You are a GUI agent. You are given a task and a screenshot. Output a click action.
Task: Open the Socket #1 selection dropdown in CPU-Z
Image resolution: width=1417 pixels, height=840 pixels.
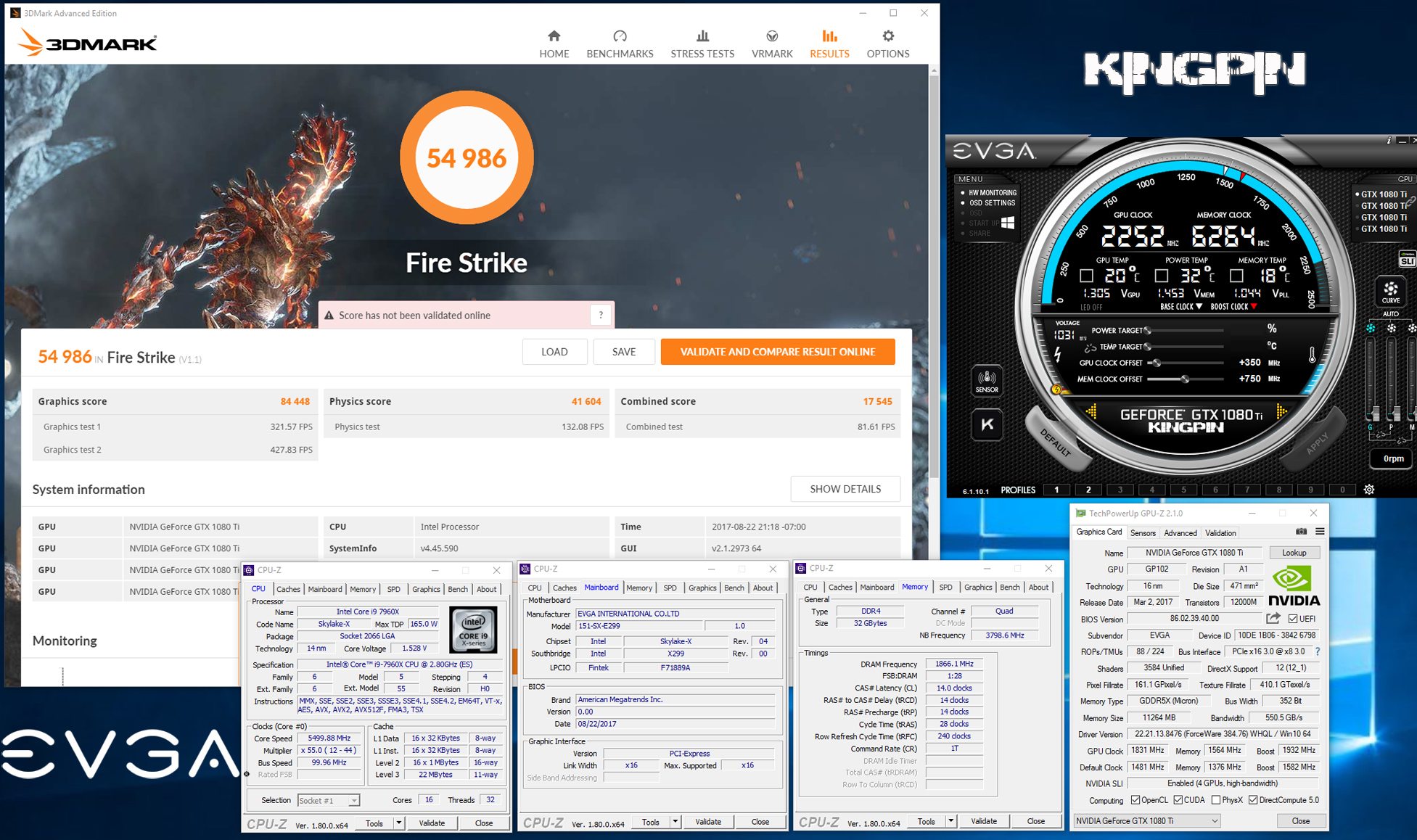[x=329, y=800]
